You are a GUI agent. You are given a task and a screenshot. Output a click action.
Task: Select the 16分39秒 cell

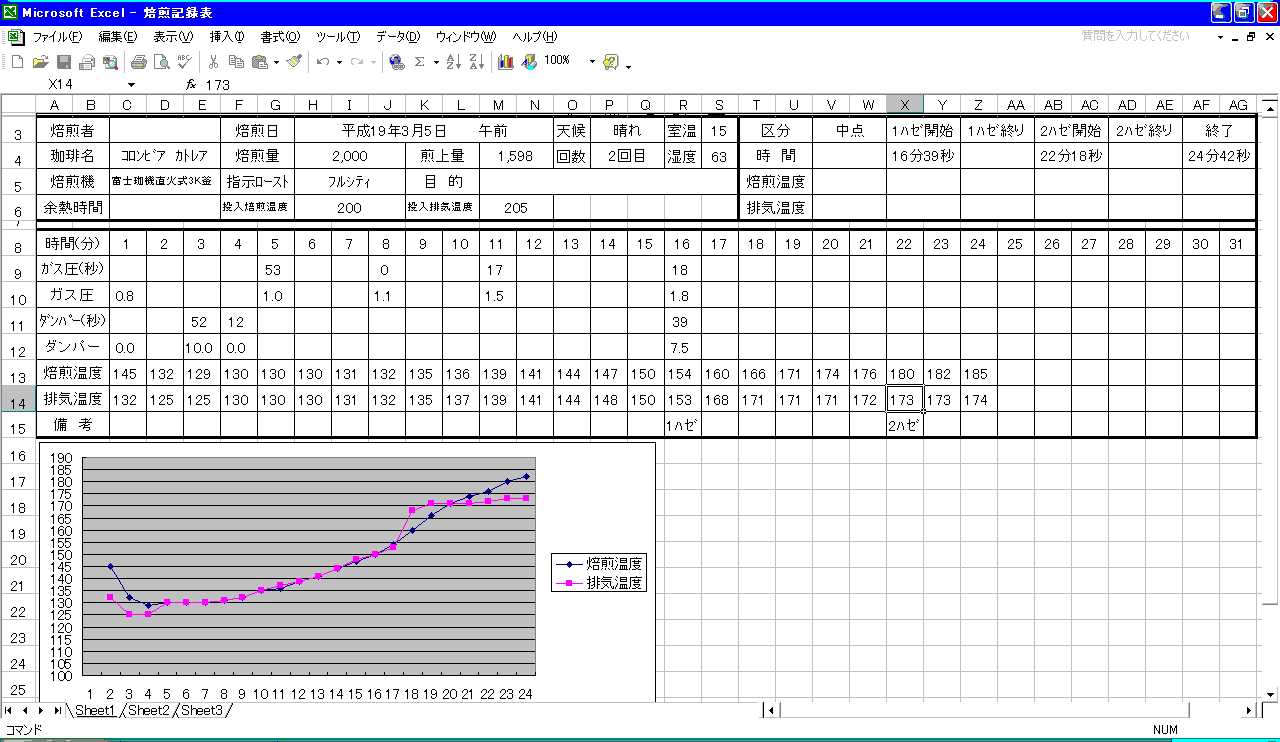[x=923, y=156]
